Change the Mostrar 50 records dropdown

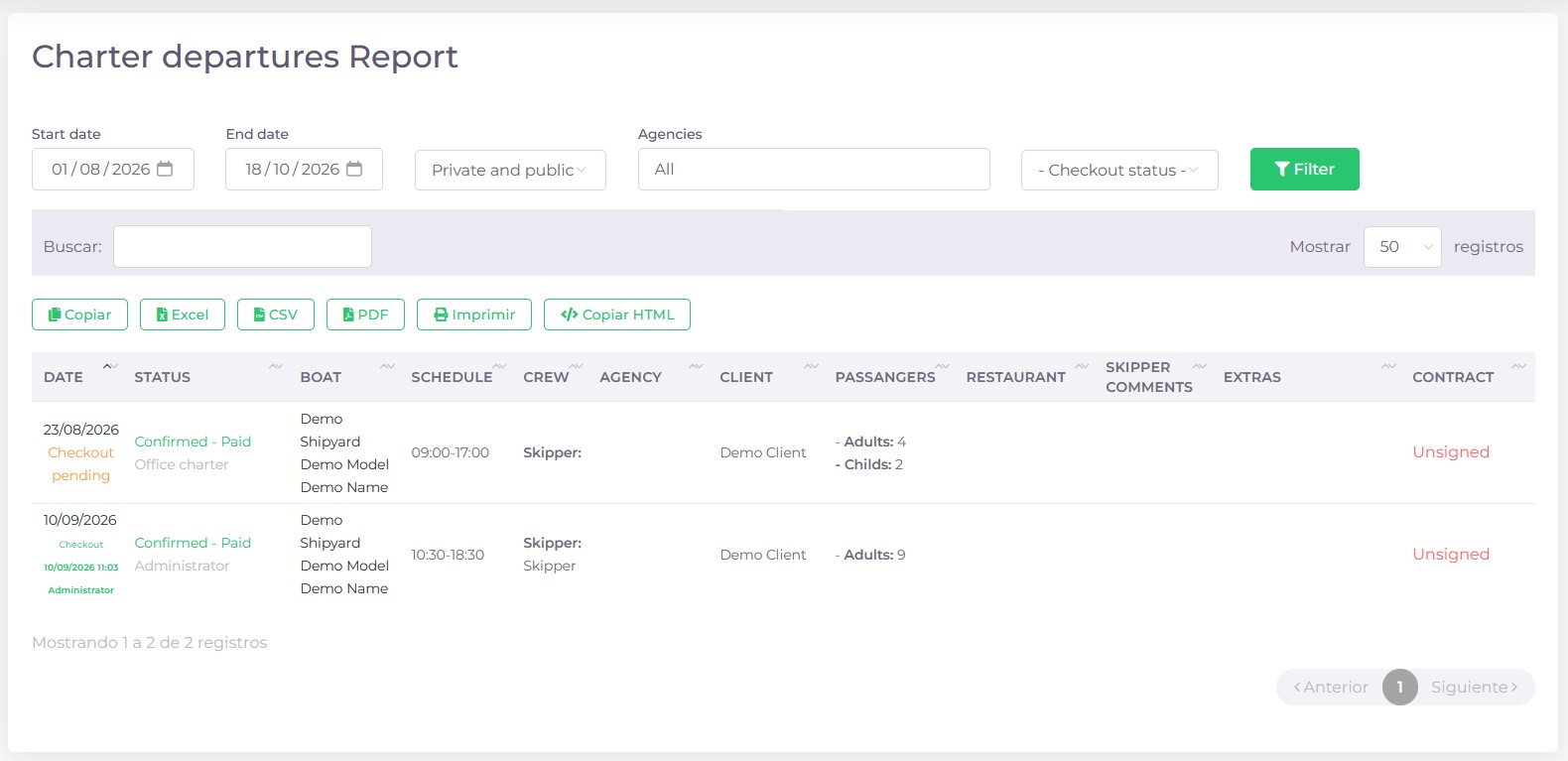click(x=1402, y=247)
